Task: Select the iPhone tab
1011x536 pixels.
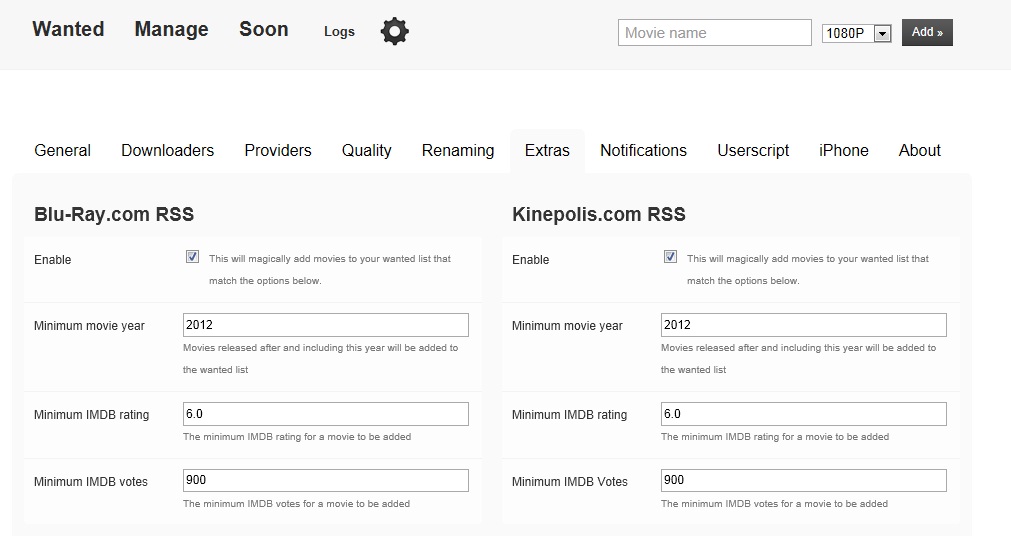Action: click(x=843, y=150)
